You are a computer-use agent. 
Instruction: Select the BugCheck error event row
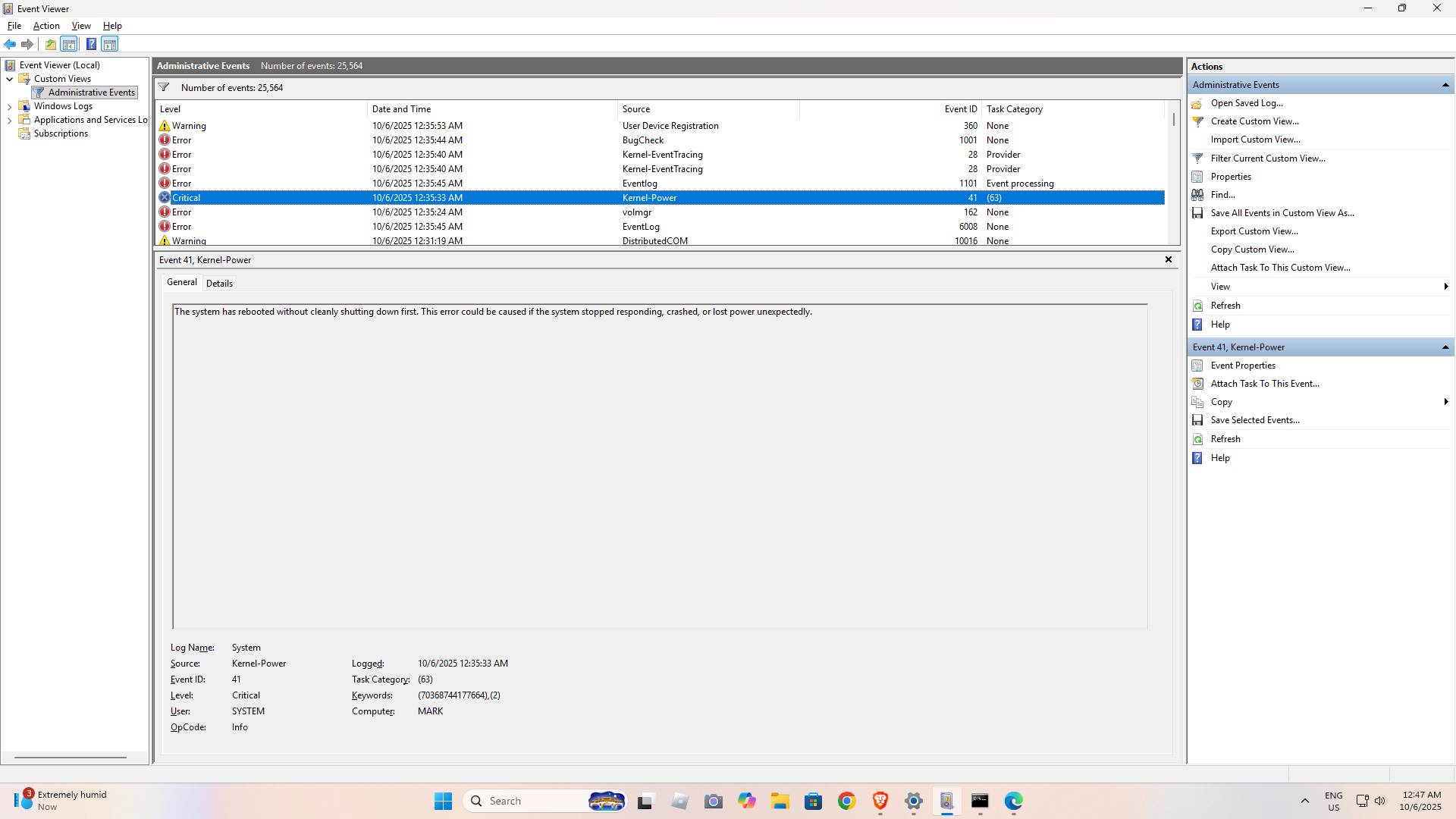(x=643, y=140)
